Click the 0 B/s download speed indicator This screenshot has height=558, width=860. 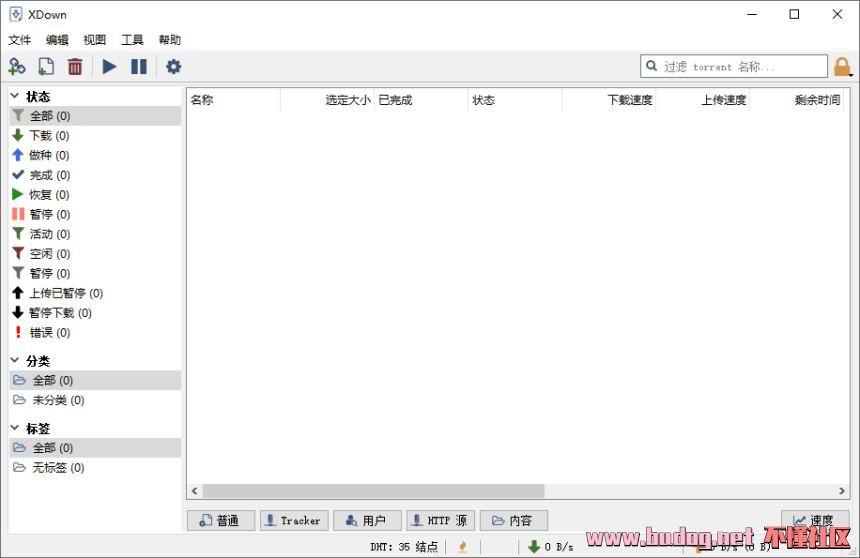(551, 546)
